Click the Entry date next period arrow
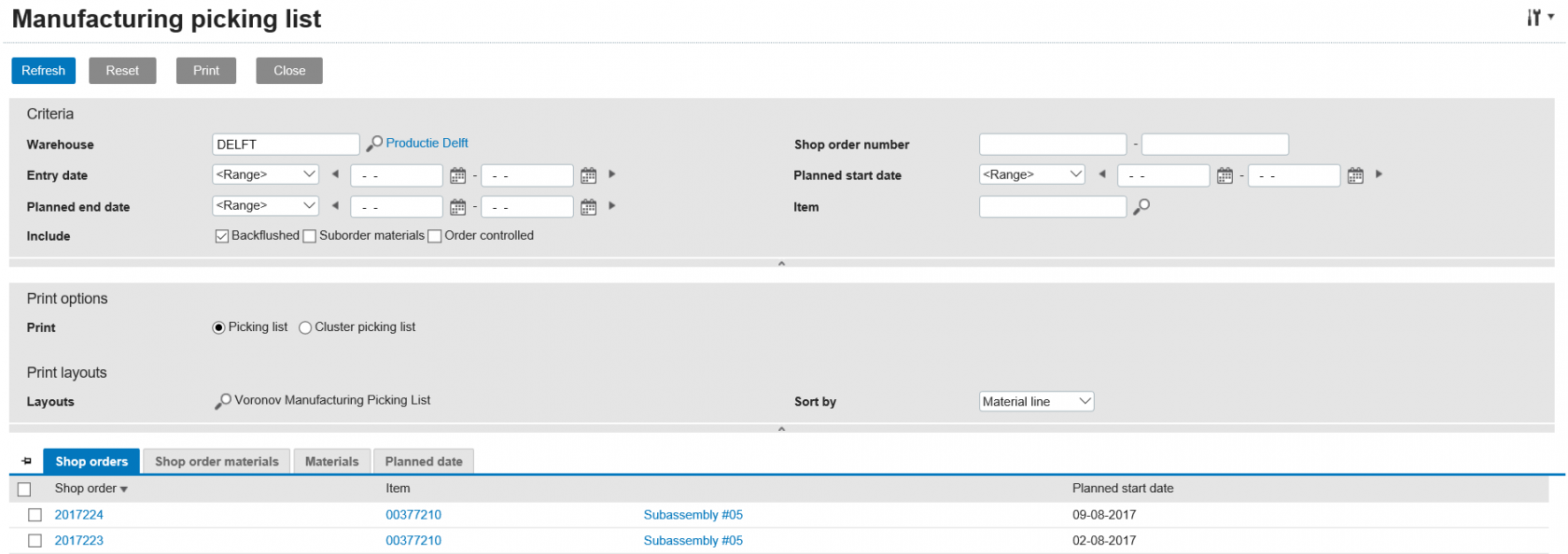Viewport: 1568px width, 554px height. 612,174
